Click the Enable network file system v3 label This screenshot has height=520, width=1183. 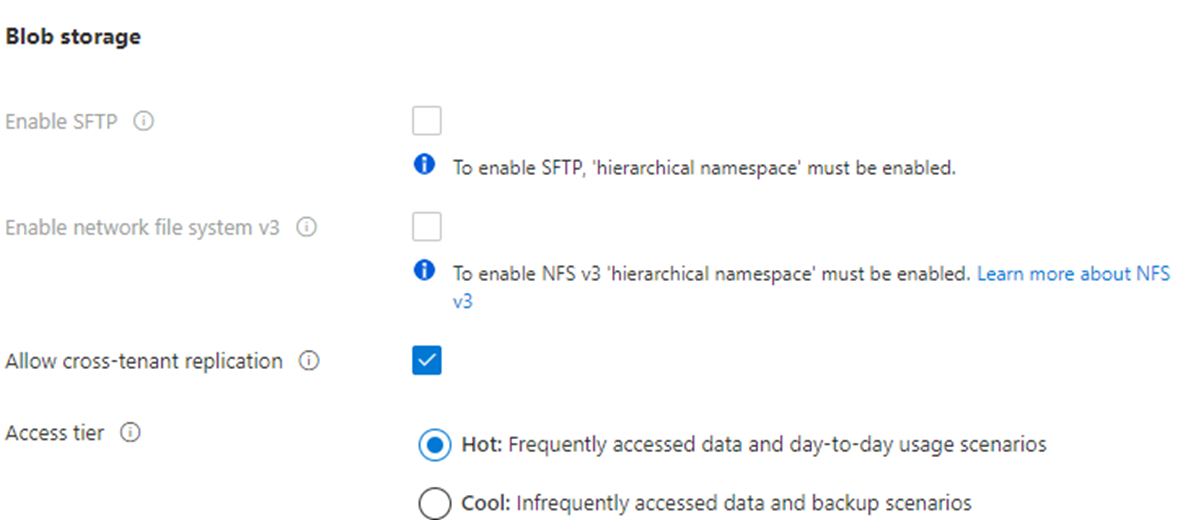pos(143,228)
